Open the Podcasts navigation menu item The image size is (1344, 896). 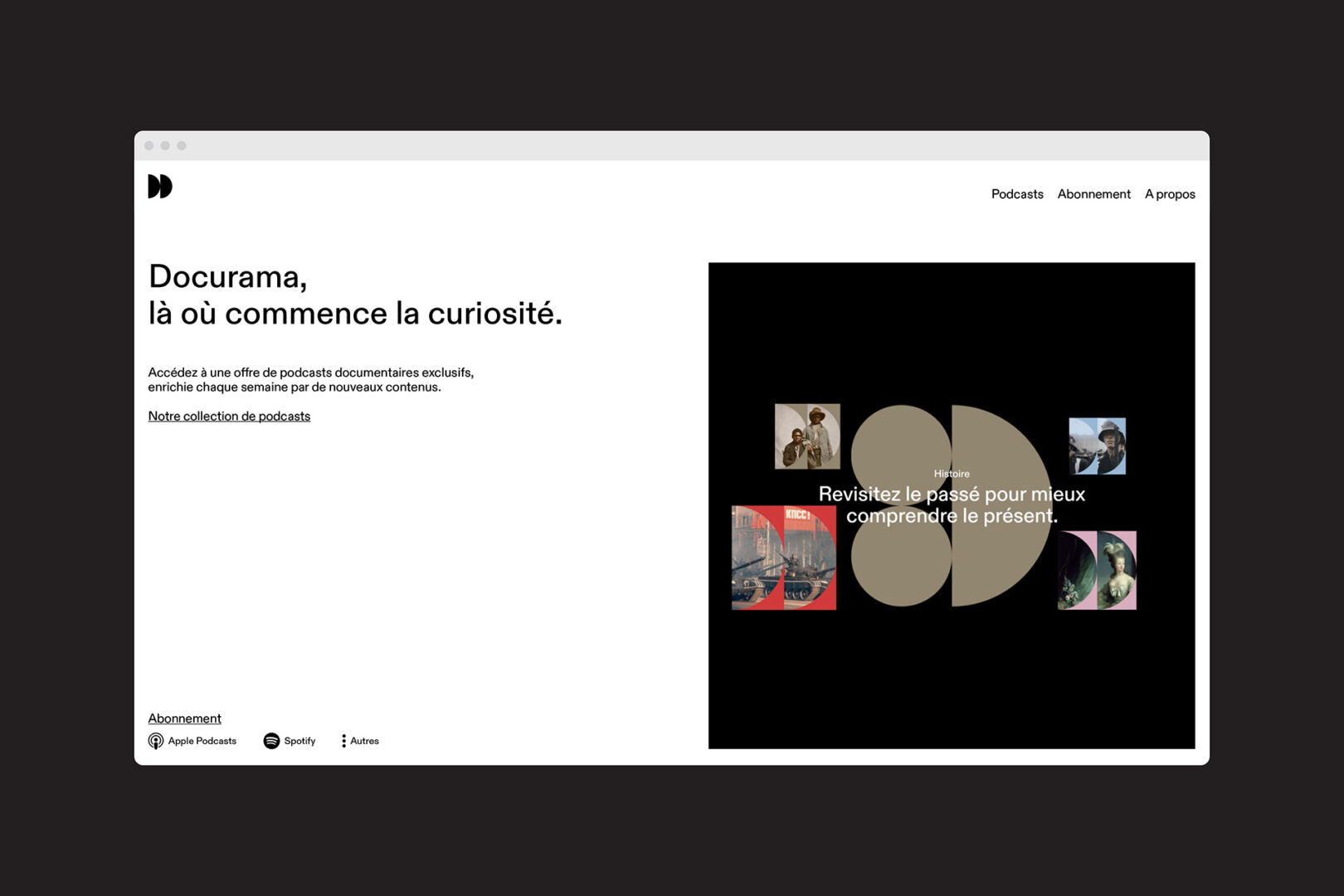1016,194
